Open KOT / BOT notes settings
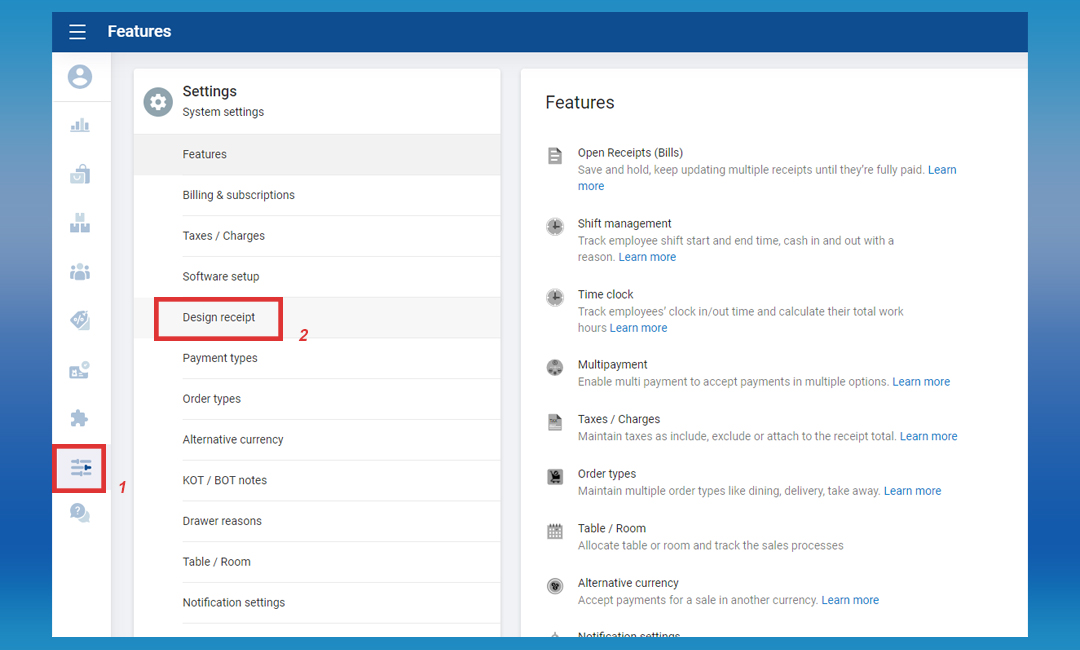Viewport: 1080px width, 650px height. coord(225,480)
